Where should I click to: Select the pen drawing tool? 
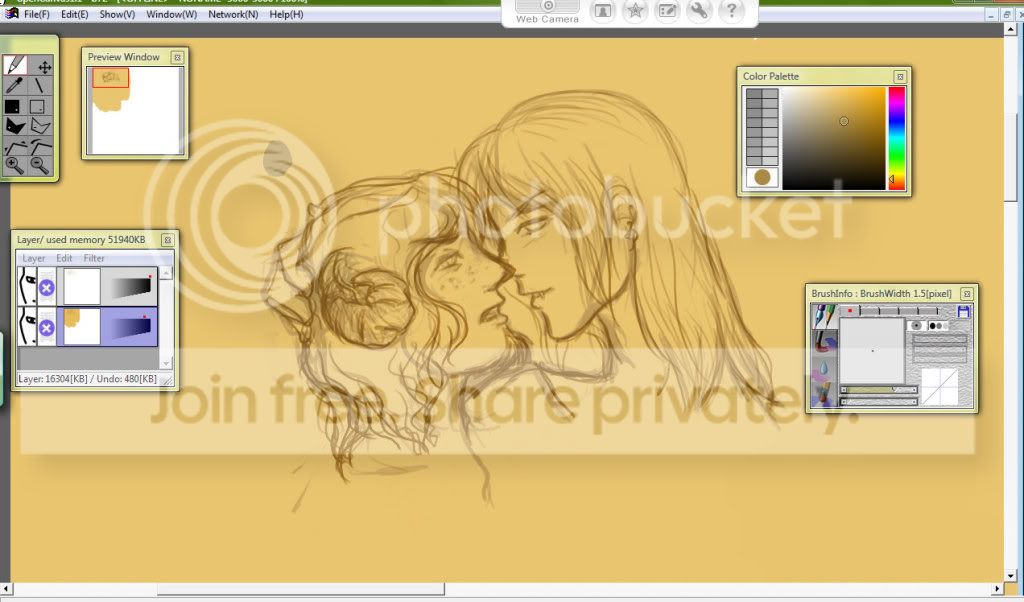pos(15,66)
